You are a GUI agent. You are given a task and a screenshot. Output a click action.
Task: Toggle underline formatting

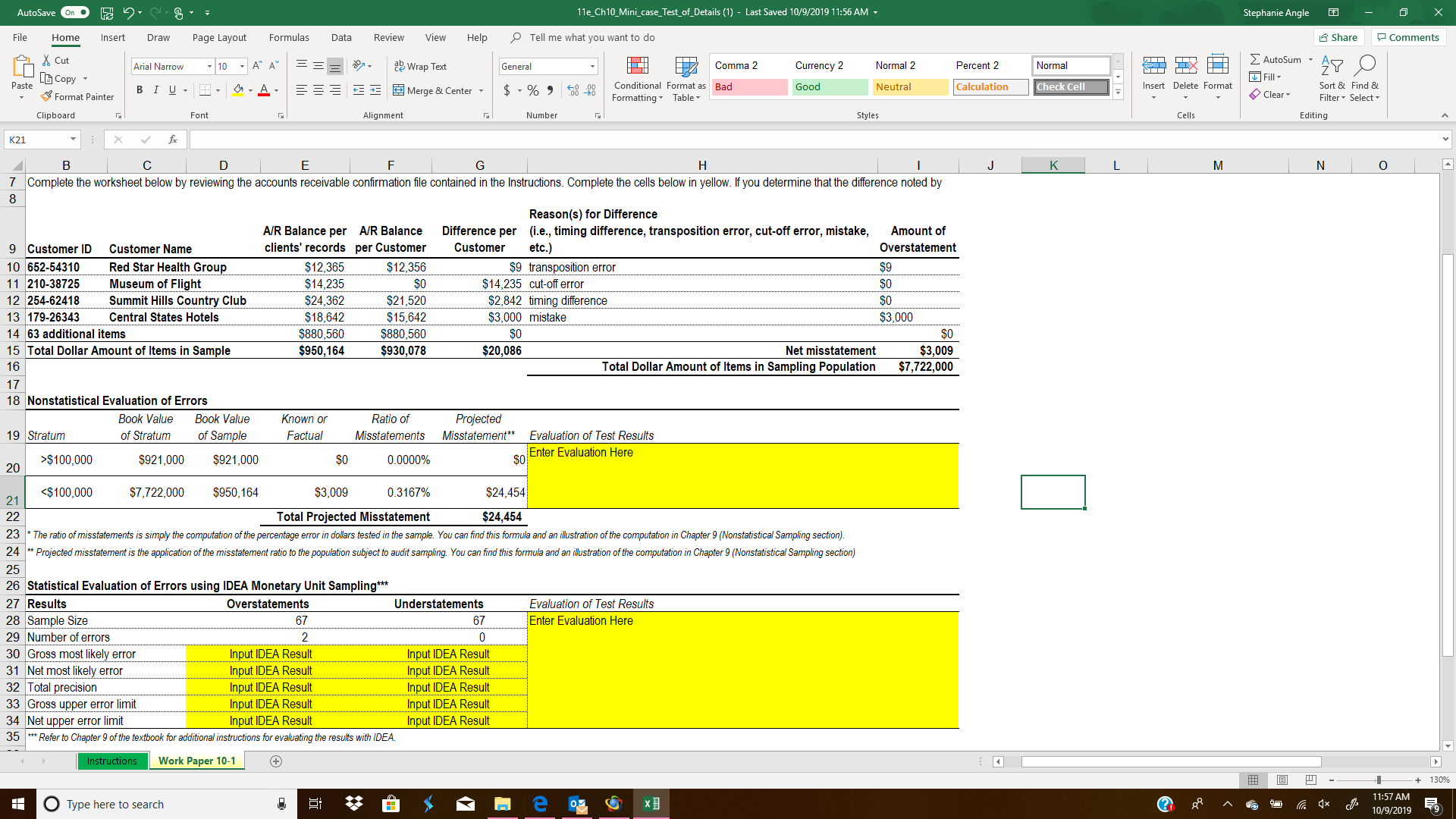pos(171,89)
